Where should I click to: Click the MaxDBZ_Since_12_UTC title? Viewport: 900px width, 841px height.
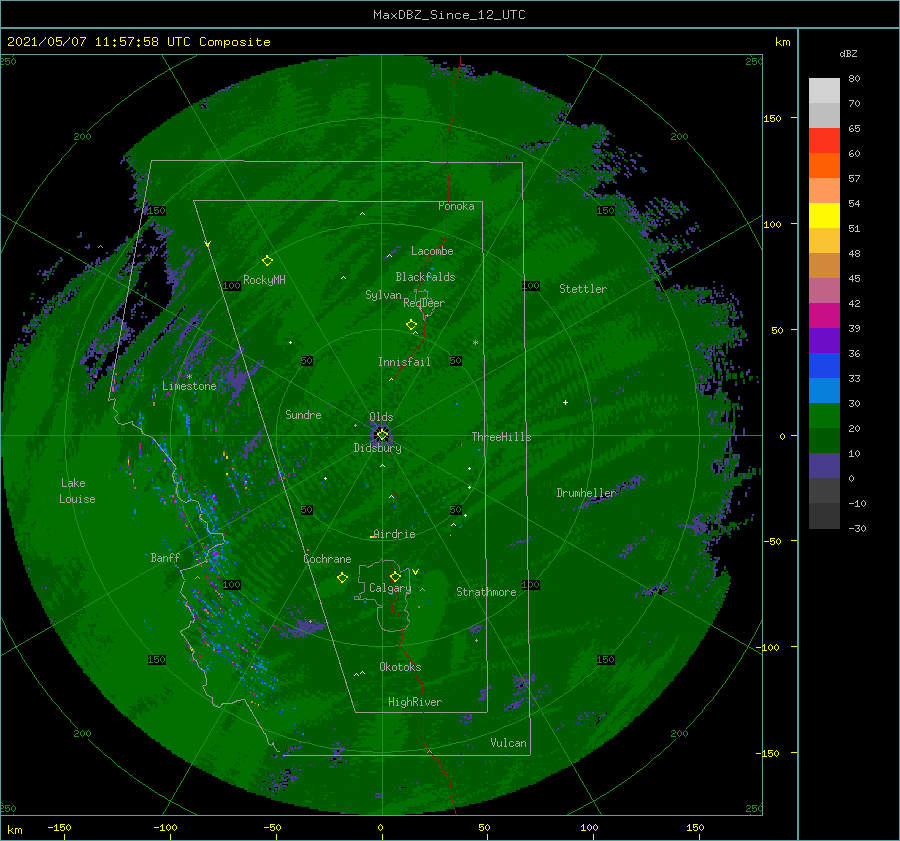pyautogui.click(x=449, y=15)
